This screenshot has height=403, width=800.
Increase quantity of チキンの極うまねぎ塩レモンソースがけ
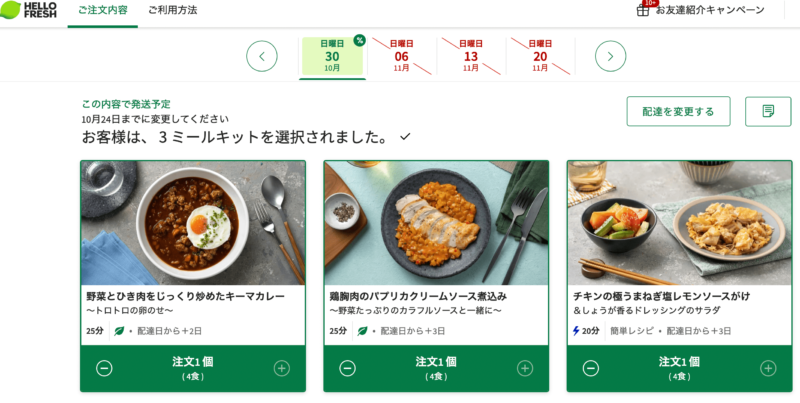(768, 368)
